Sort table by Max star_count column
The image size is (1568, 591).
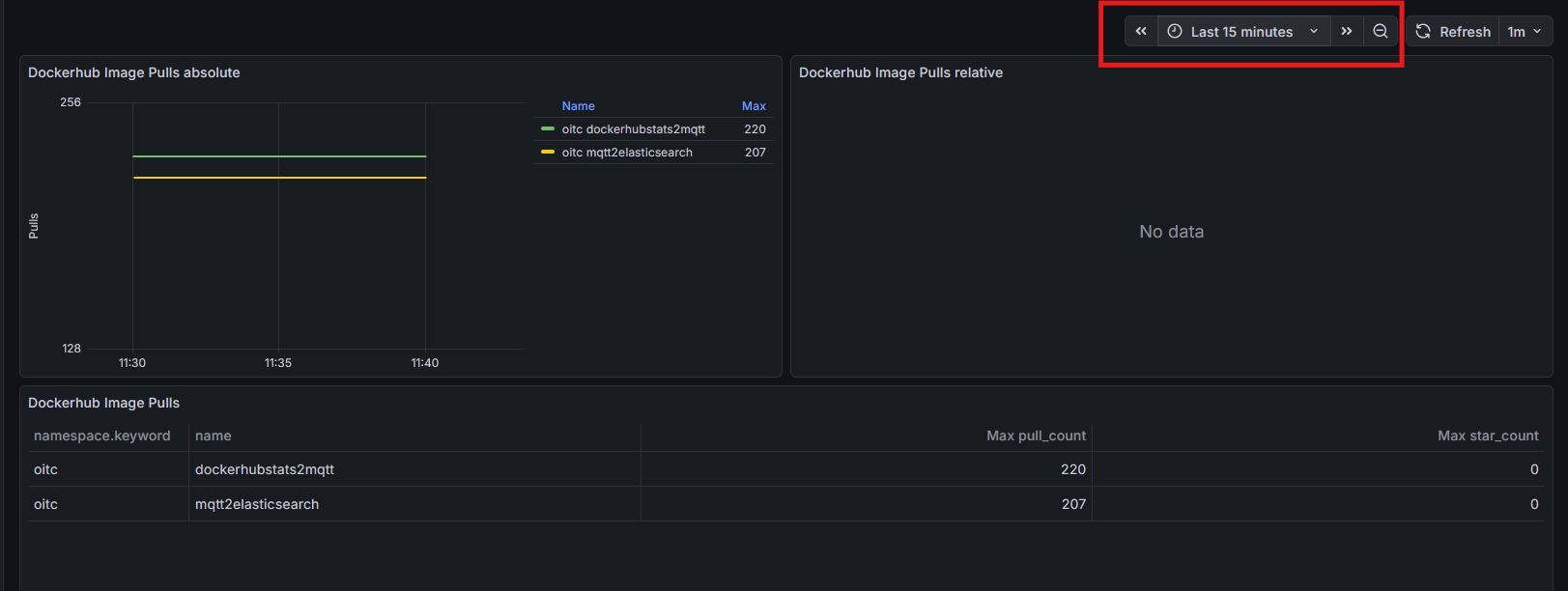click(x=1488, y=436)
